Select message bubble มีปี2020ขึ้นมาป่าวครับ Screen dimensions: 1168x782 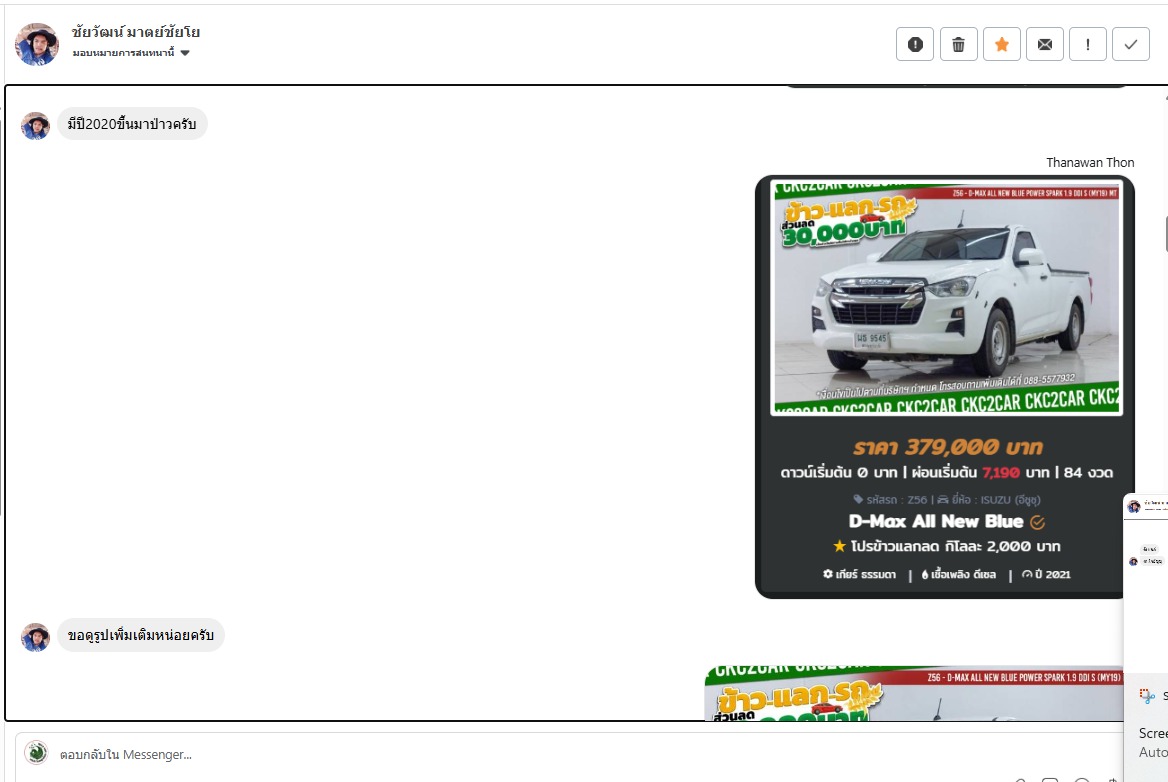pos(132,124)
